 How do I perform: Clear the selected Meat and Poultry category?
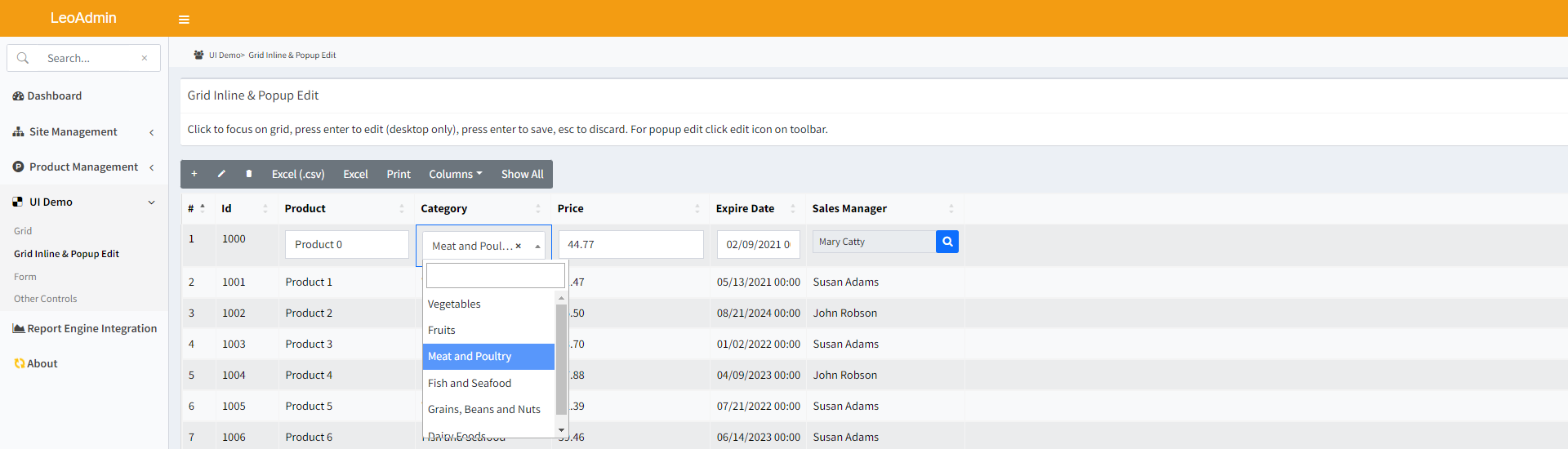[518, 246]
